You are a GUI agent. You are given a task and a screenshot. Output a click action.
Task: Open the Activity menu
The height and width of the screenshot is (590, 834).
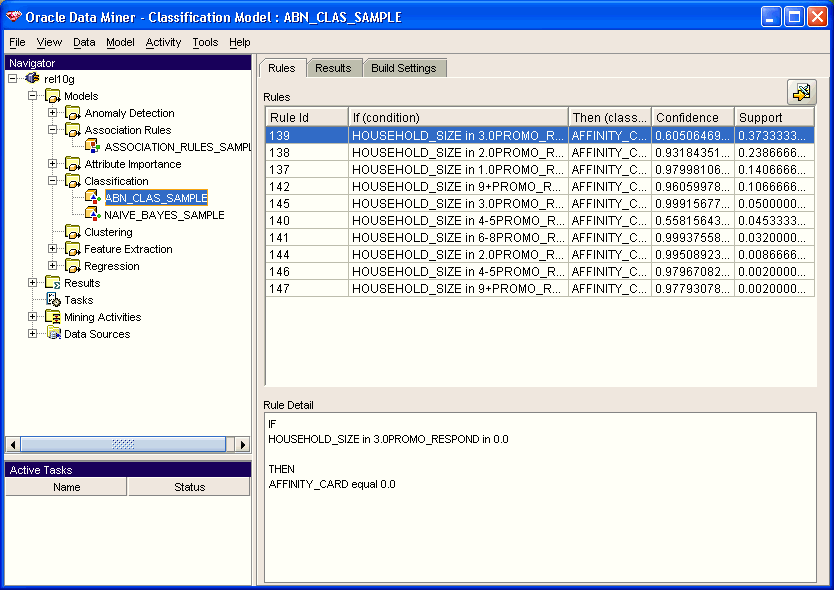click(163, 42)
